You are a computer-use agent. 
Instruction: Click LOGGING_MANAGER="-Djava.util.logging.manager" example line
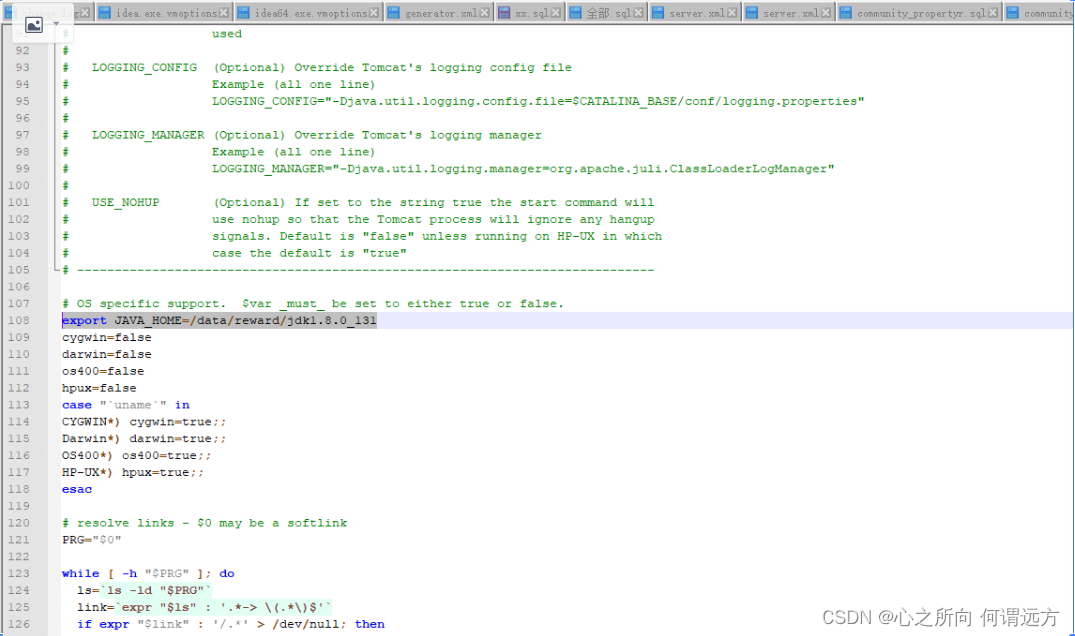click(522, 169)
